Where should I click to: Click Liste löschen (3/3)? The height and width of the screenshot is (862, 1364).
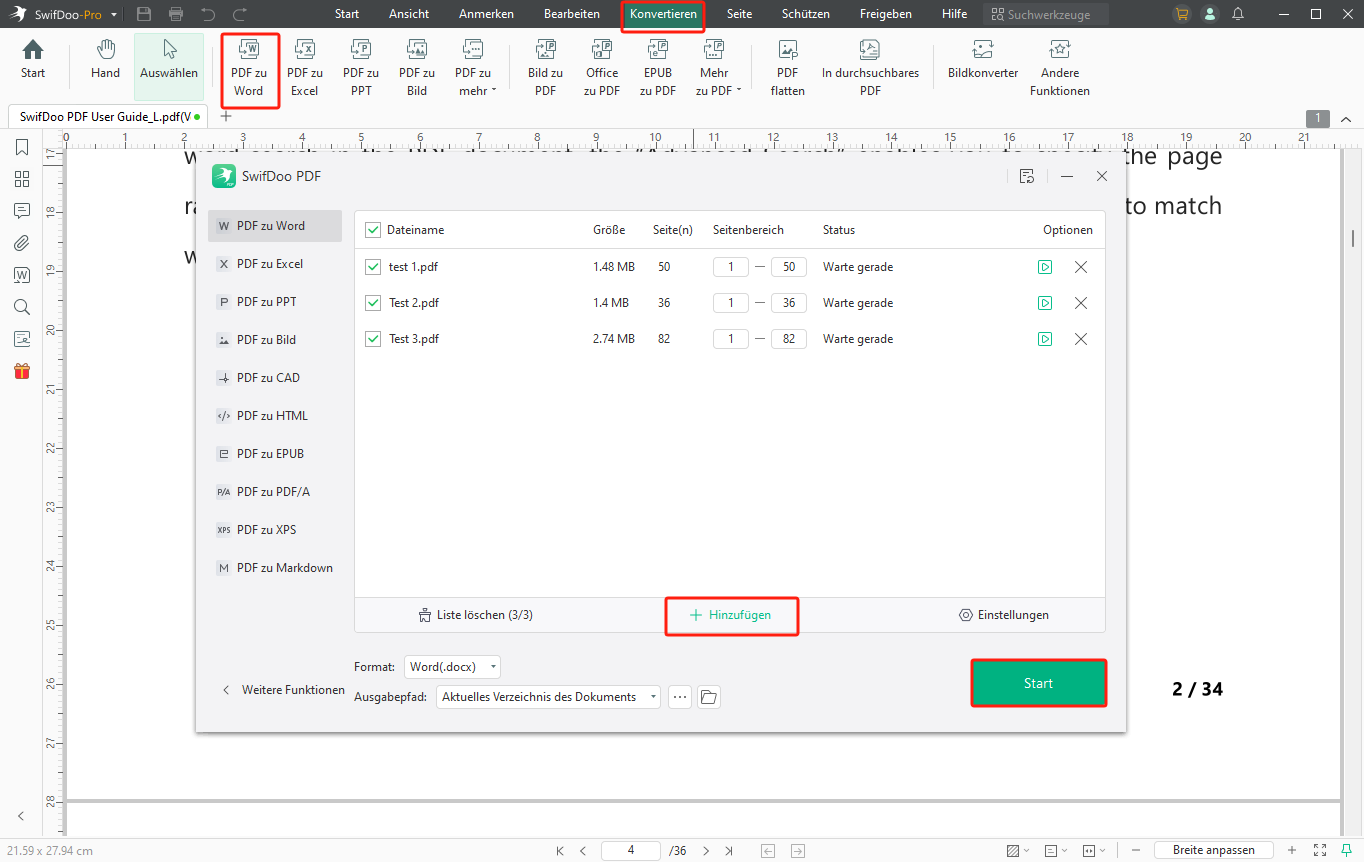(476, 615)
